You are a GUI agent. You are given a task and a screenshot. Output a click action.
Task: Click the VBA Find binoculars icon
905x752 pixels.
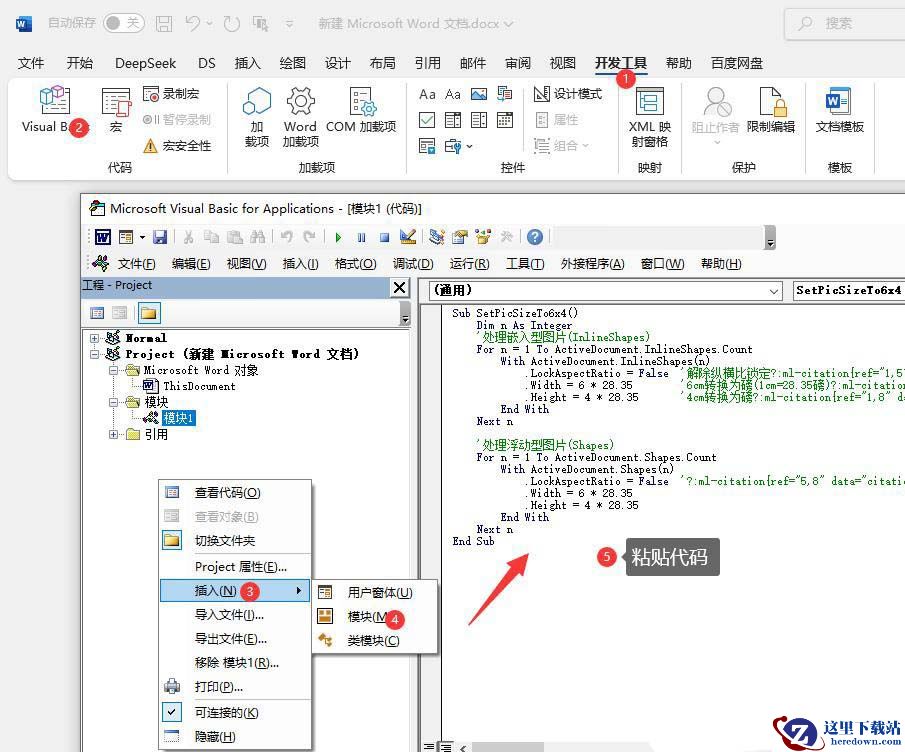coord(257,237)
